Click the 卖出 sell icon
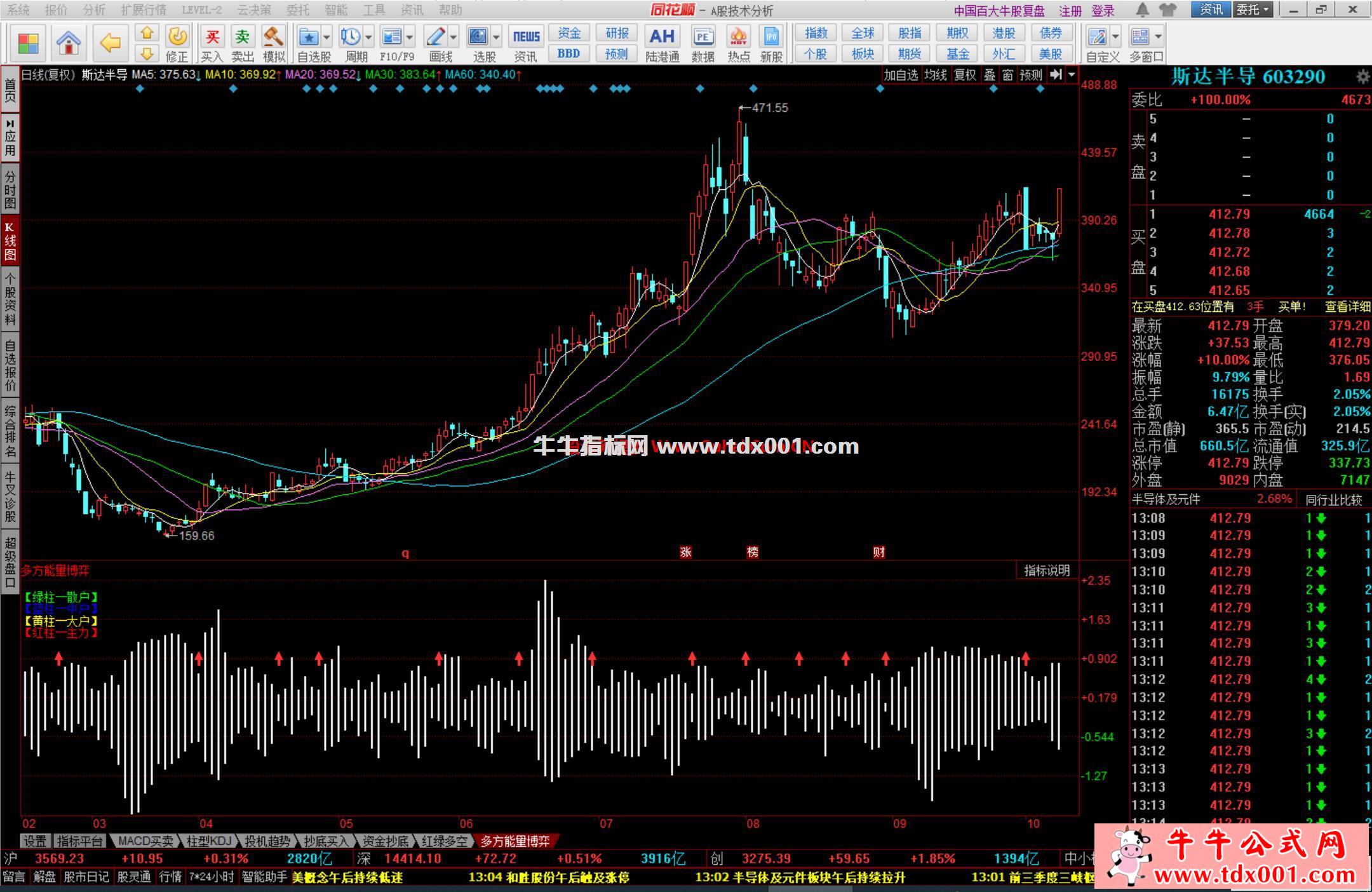 click(x=243, y=43)
